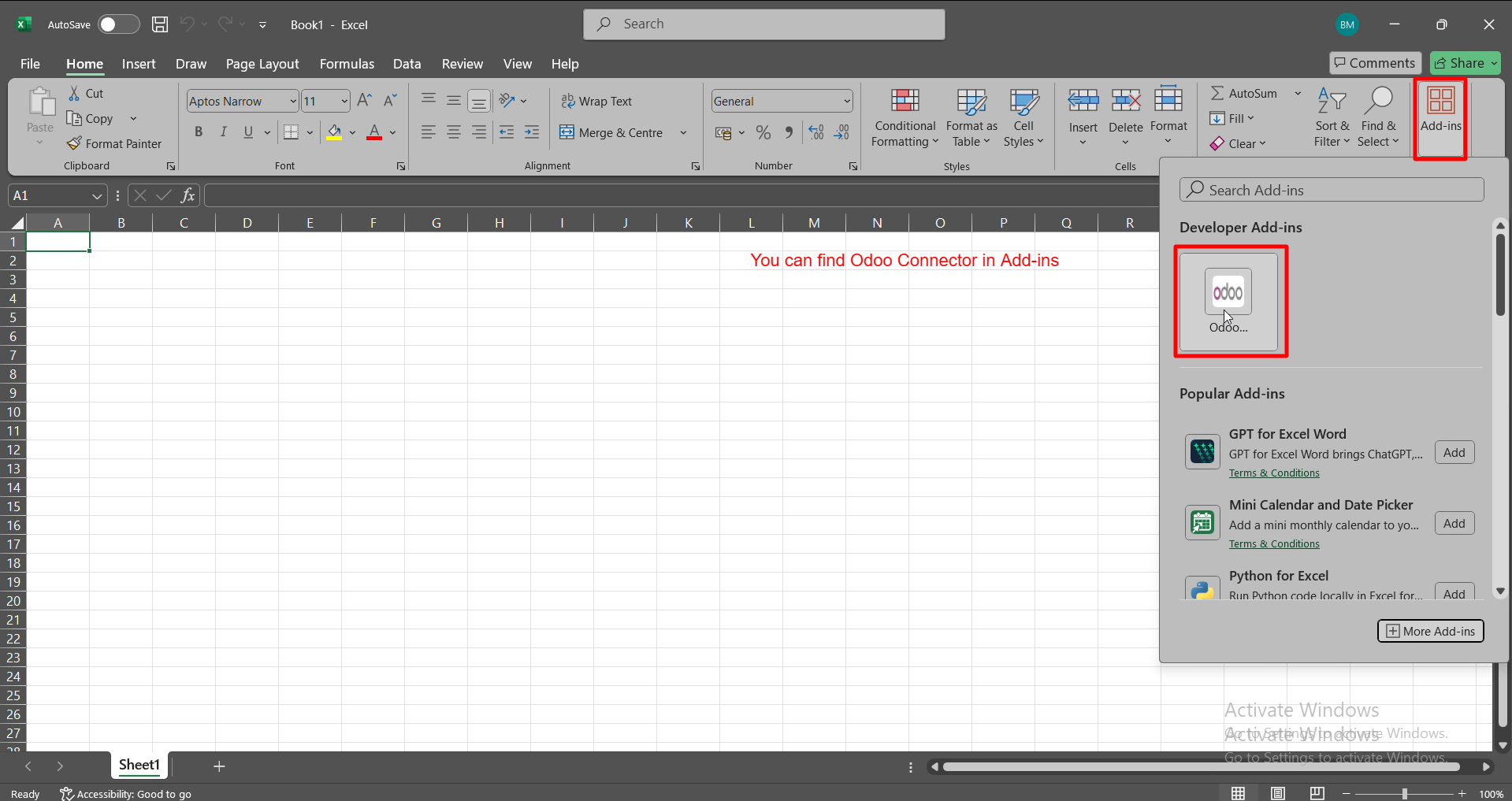Toggle bold formatting

tap(199, 132)
